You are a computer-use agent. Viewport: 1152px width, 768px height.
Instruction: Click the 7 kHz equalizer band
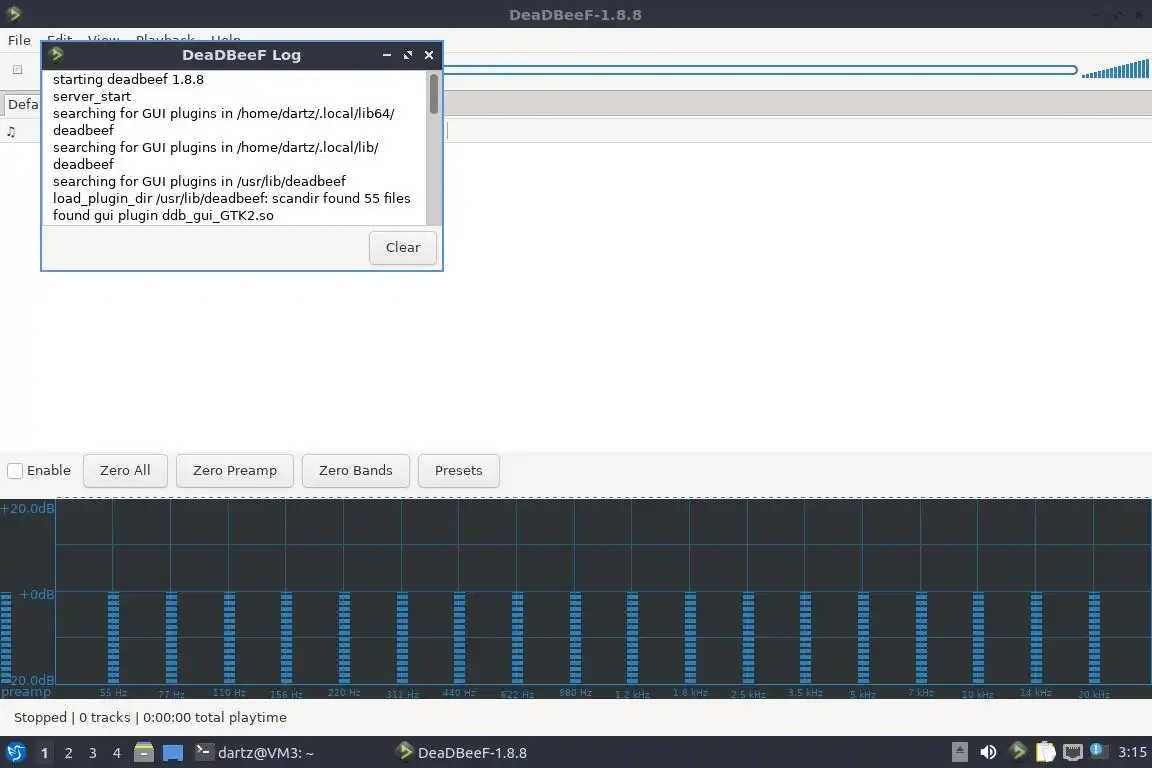click(921, 638)
